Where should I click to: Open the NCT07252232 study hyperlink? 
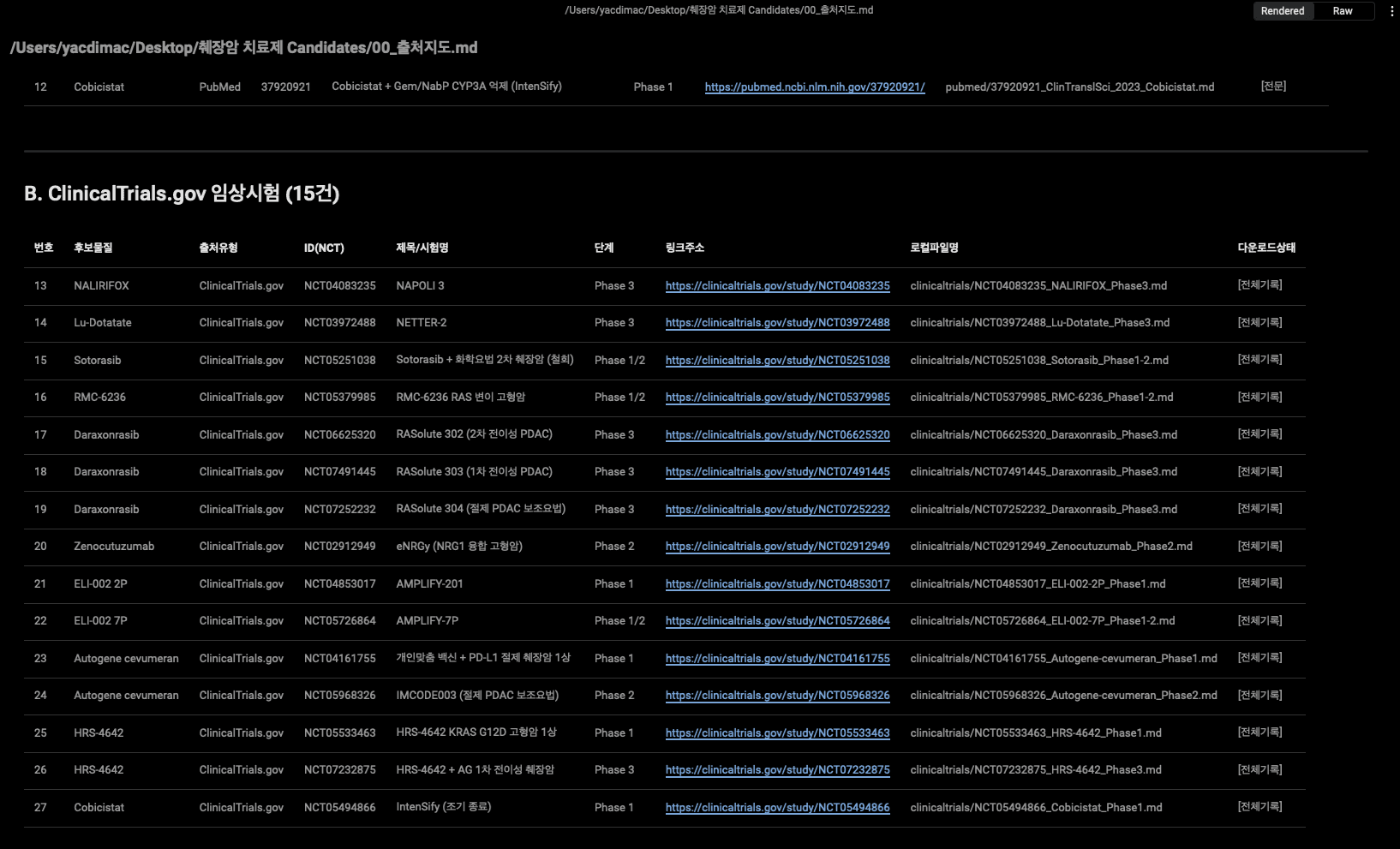(x=778, y=510)
